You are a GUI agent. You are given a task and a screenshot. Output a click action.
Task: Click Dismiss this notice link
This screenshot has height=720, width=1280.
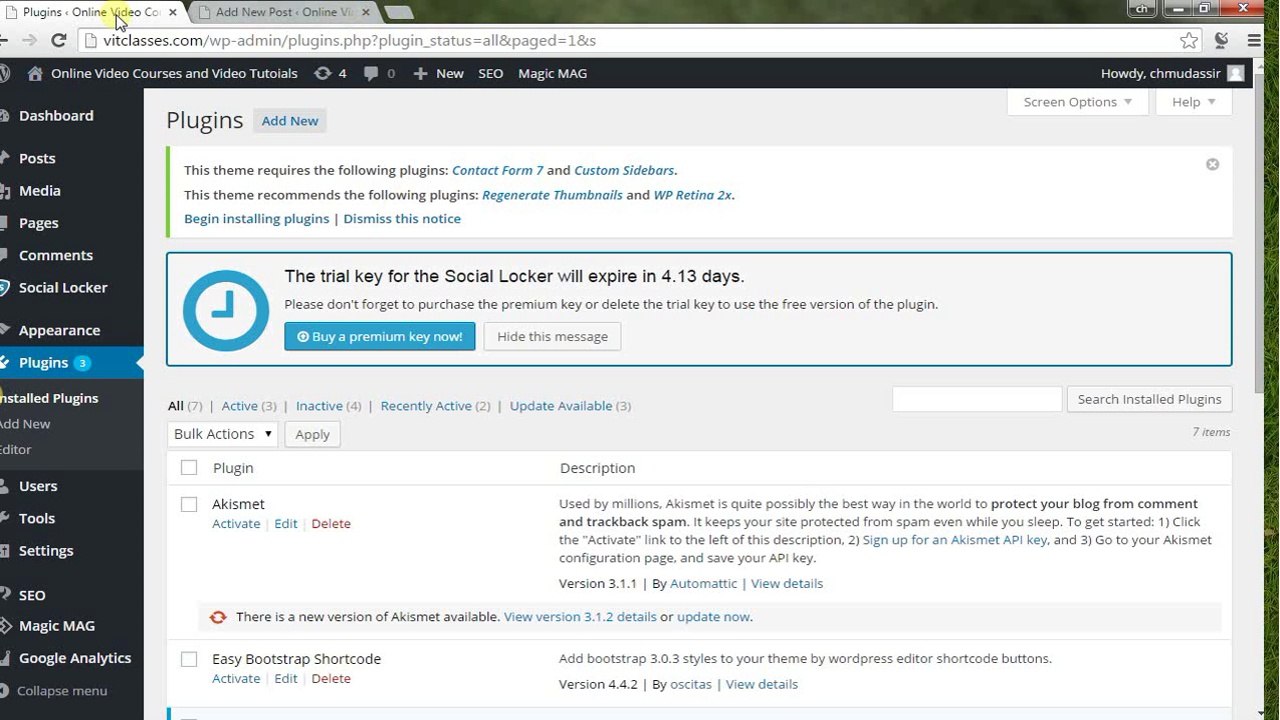pyautogui.click(x=402, y=219)
